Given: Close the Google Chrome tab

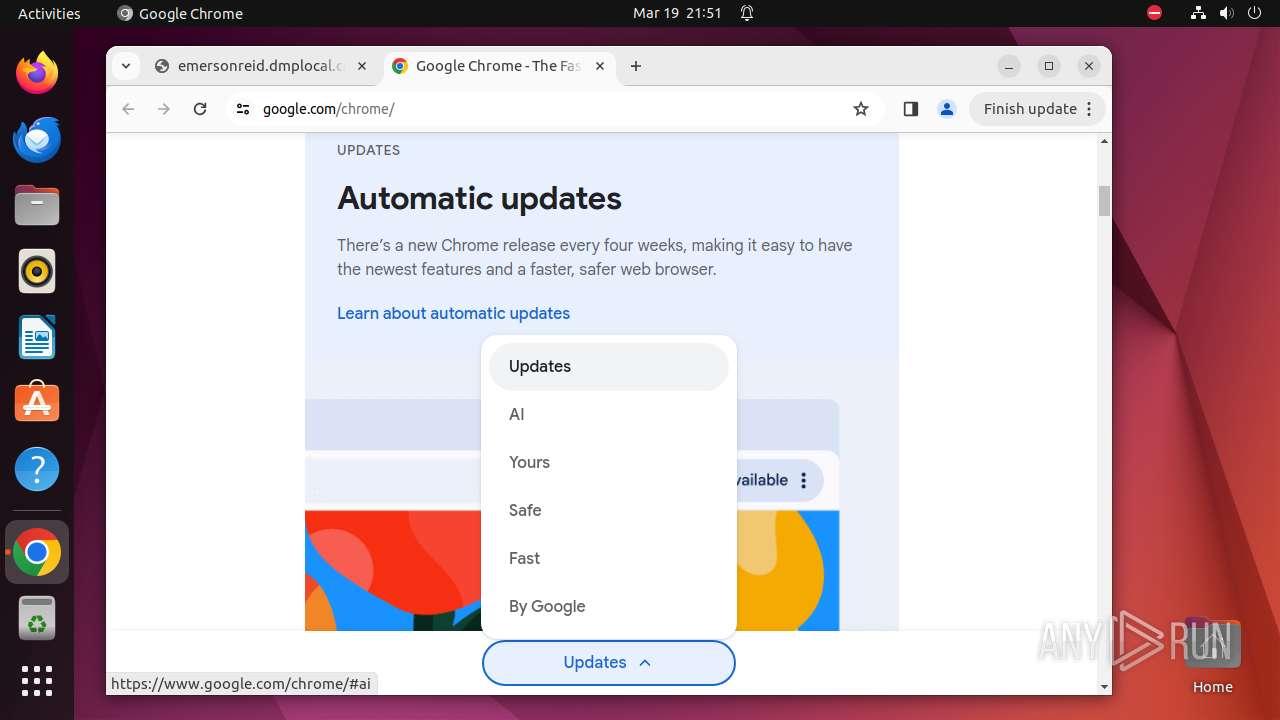Looking at the screenshot, I should click(x=600, y=66).
